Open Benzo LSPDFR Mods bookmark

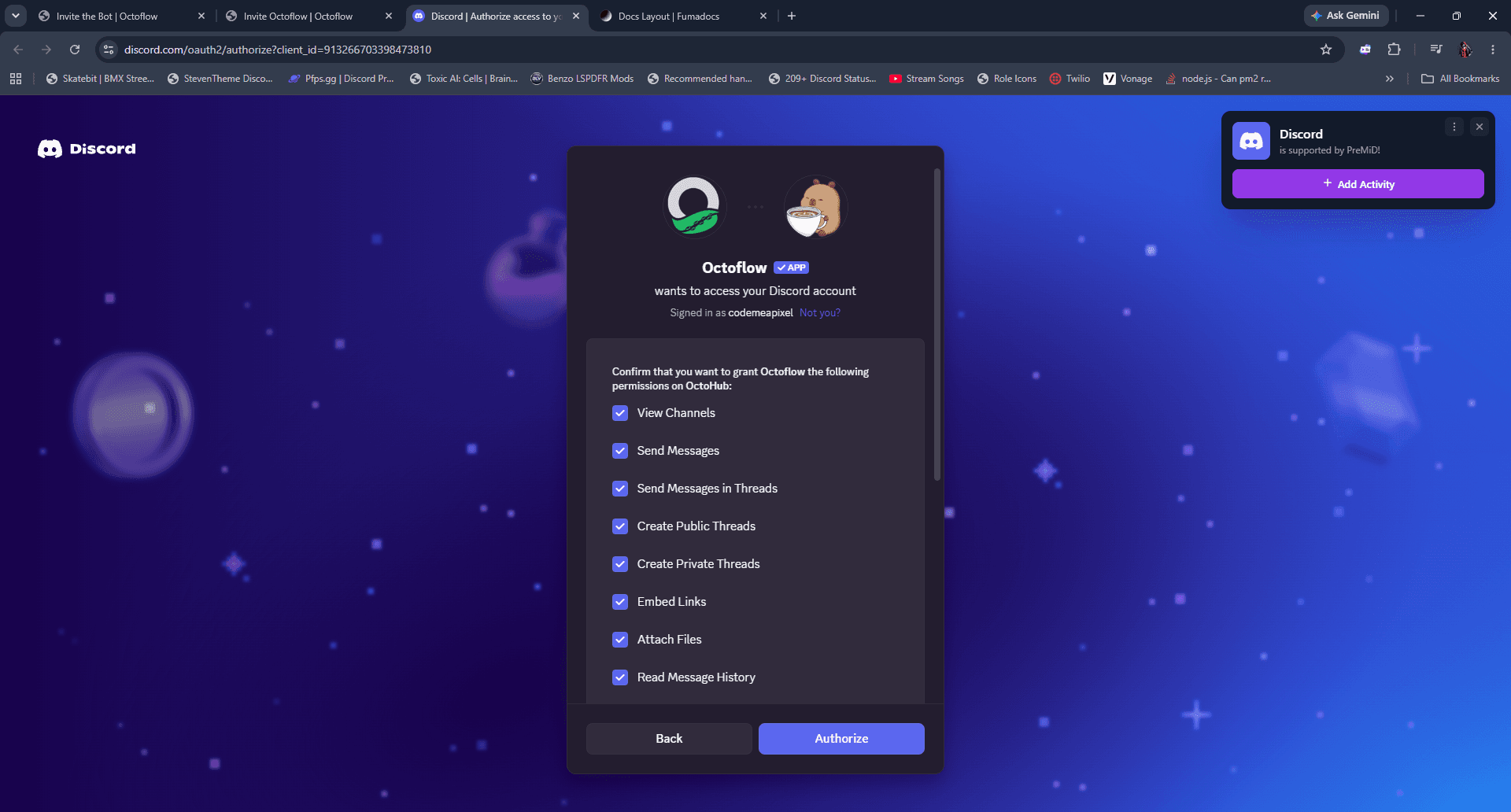[x=582, y=79]
